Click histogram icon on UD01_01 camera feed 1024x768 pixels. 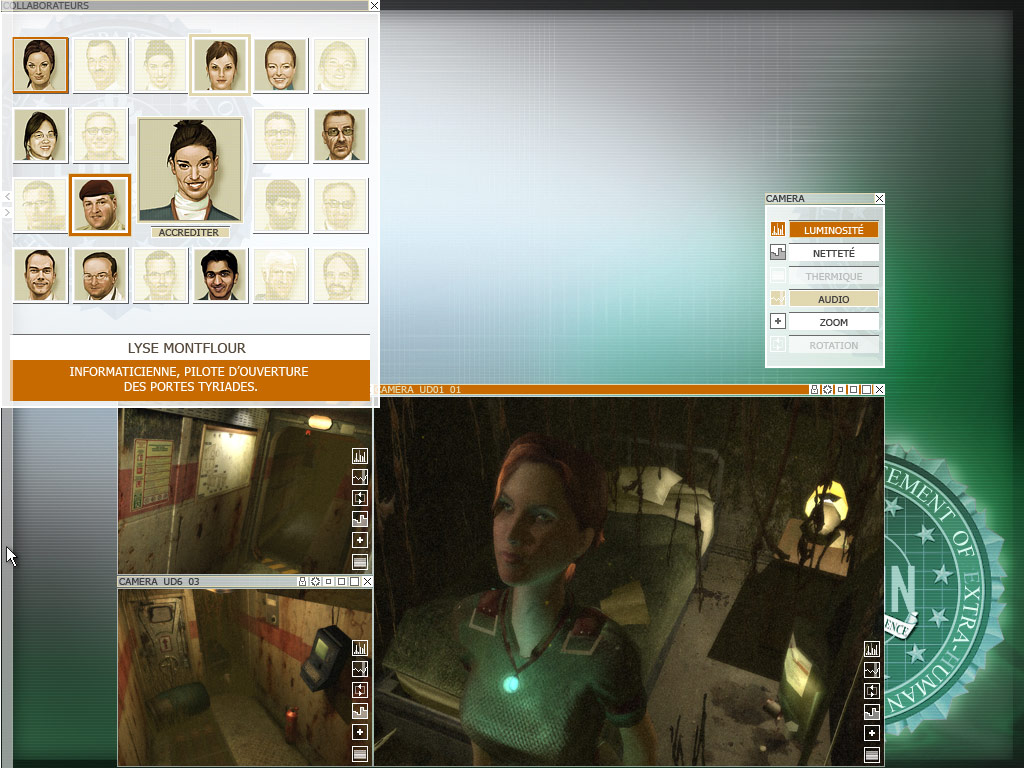click(871, 649)
